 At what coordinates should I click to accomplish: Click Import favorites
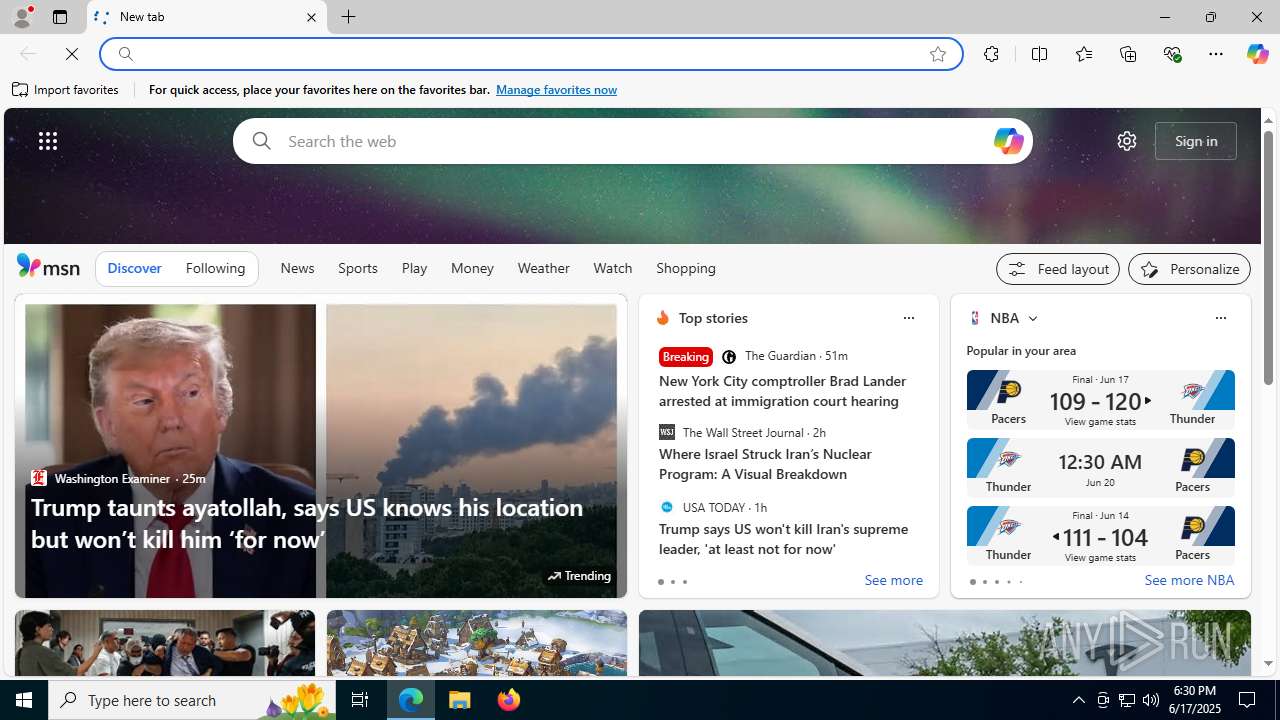click(66, 90)
